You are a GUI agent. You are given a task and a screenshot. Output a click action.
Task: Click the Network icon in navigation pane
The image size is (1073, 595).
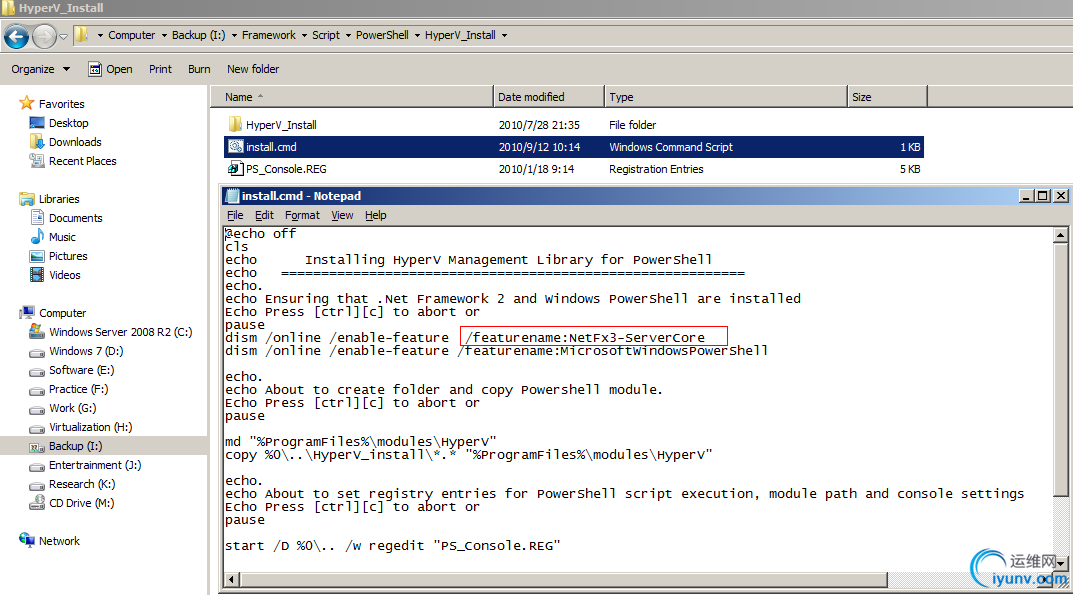(27, 541)
